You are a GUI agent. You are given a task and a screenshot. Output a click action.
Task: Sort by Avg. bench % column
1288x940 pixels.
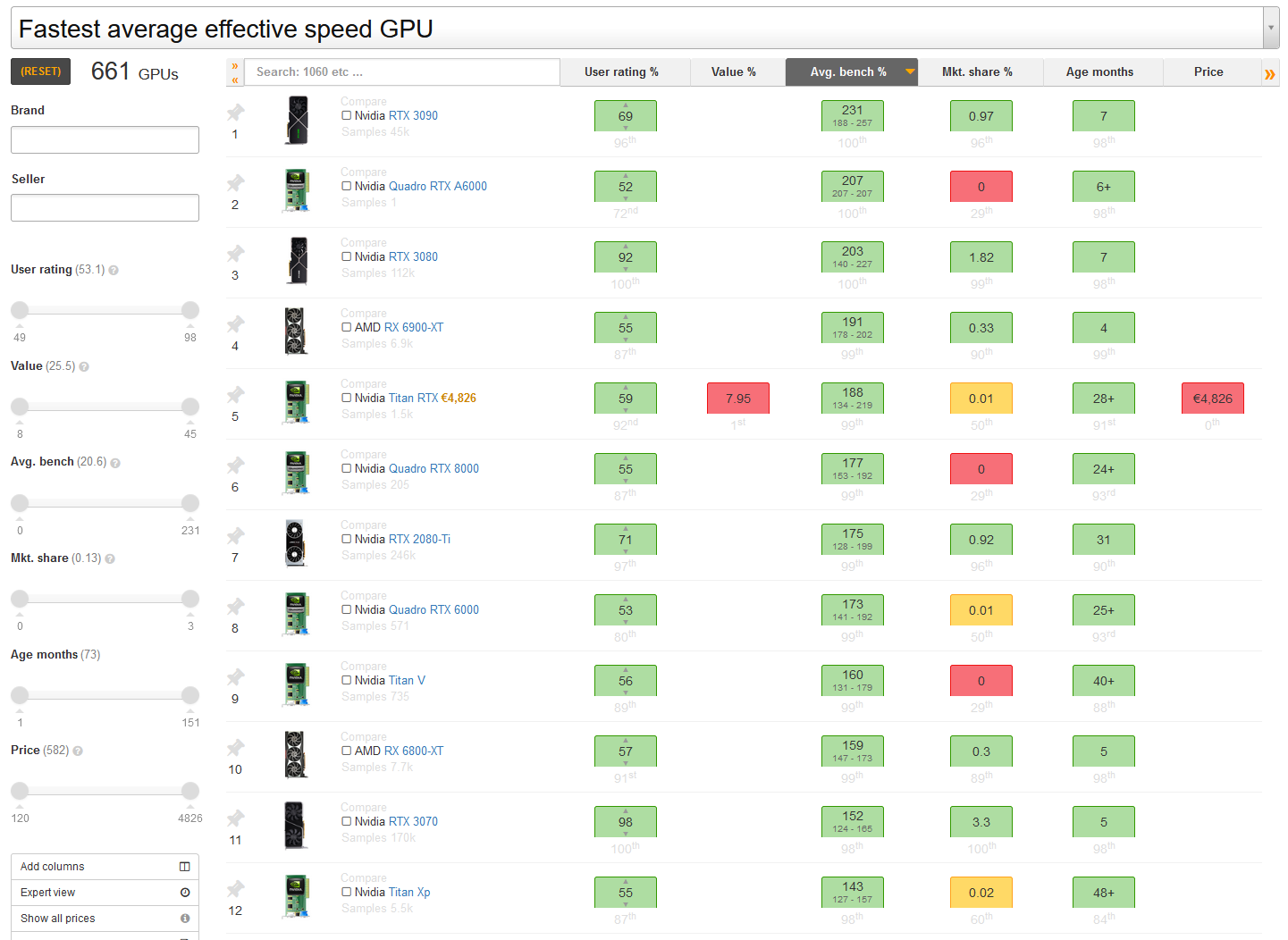pos(851,72)
